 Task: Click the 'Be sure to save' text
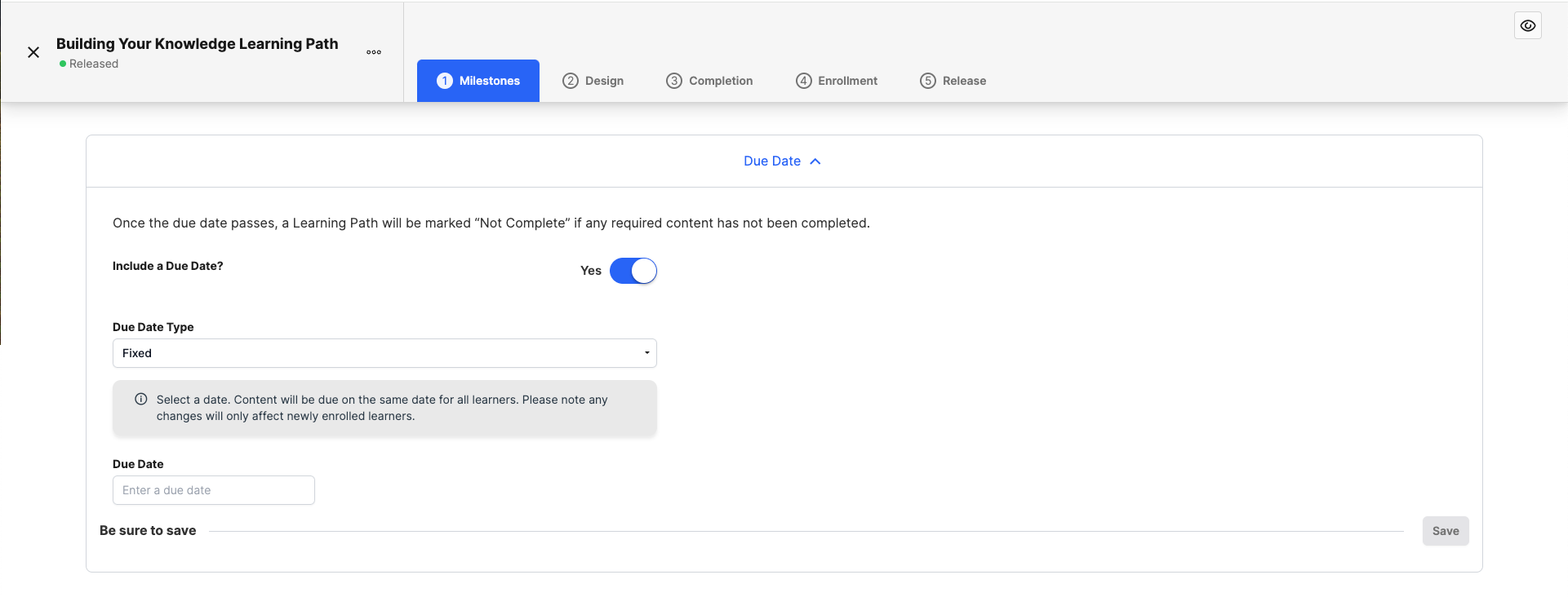tap(148, 531)
